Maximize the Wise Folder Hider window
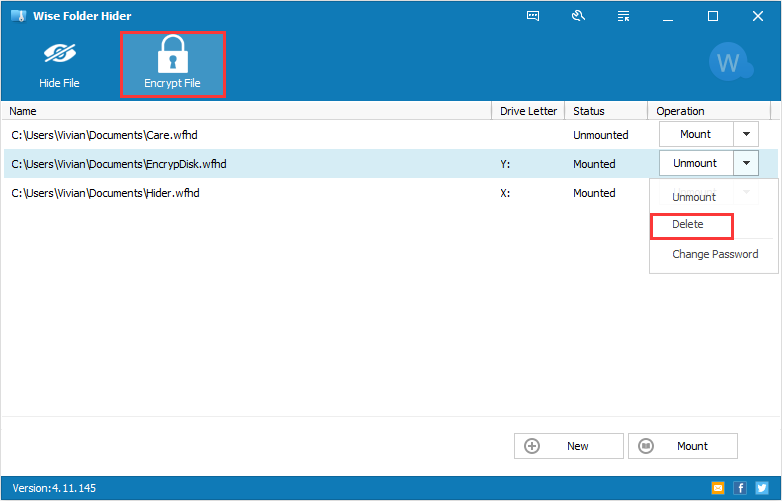782x501 pixels. (713, 16)
